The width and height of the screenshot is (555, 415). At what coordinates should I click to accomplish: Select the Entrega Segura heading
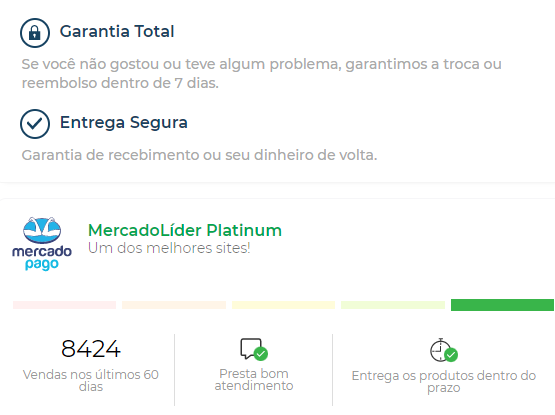click(x=124, y=123)
